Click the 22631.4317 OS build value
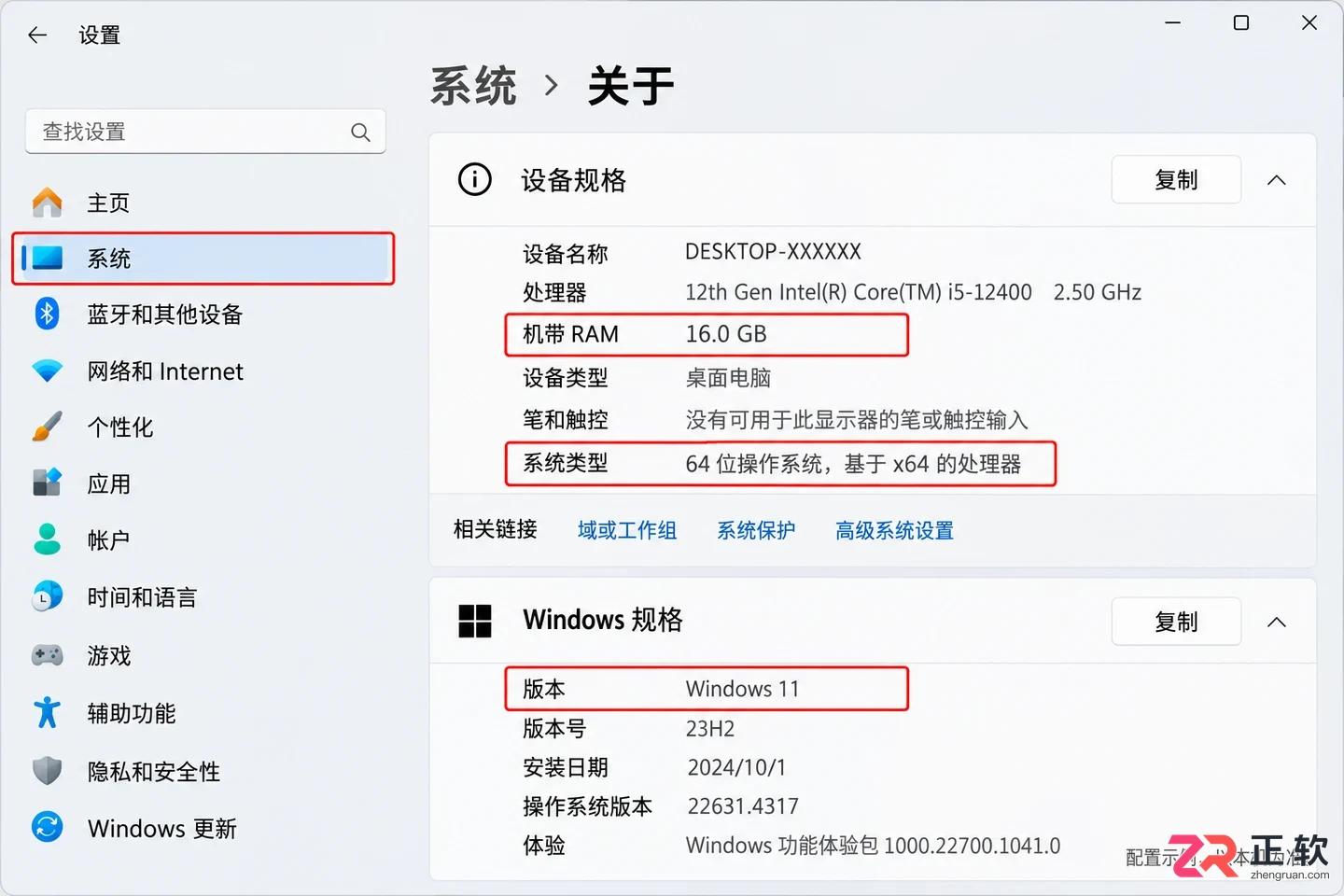Viewport: 1344px width, 896px height. tap(743, 806)
